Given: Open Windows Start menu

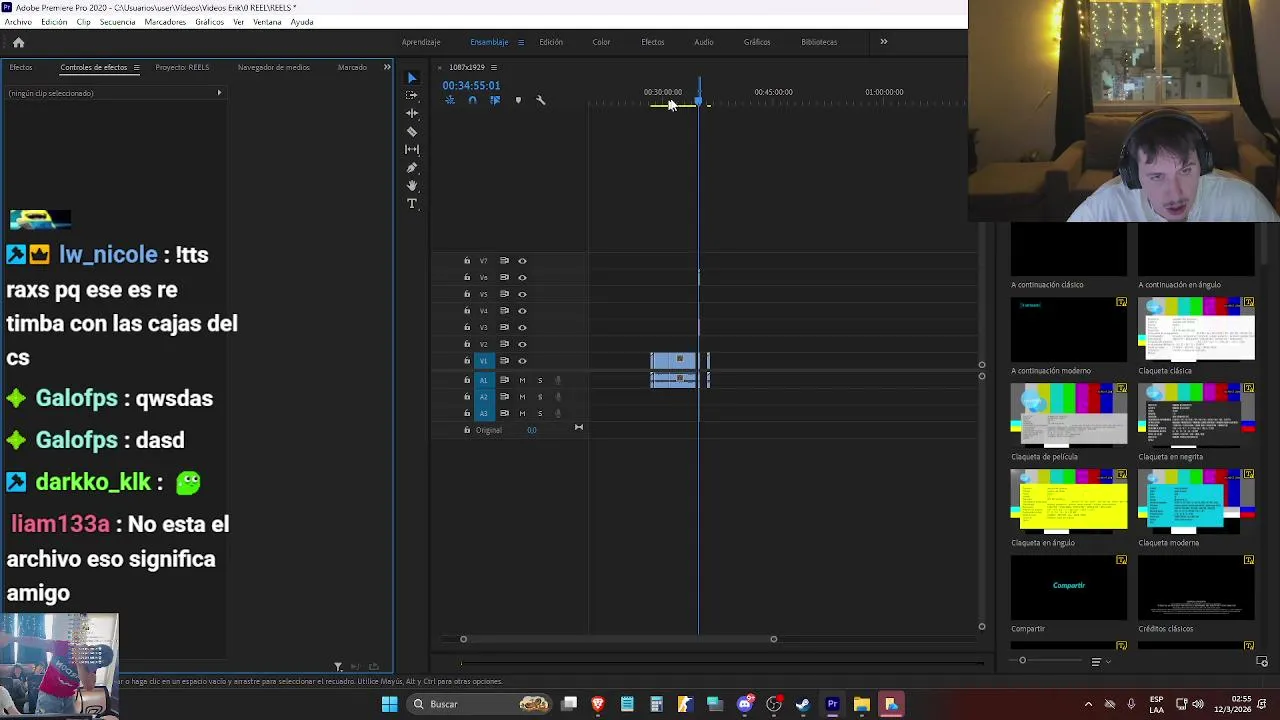Looking at the screenshot, I should click(389, 704).
